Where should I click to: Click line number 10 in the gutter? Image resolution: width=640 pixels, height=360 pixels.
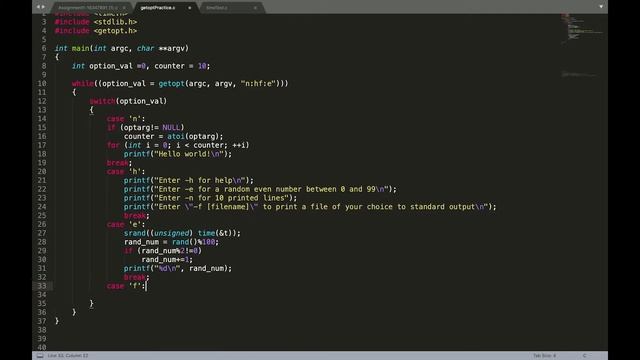coord(42,83)
